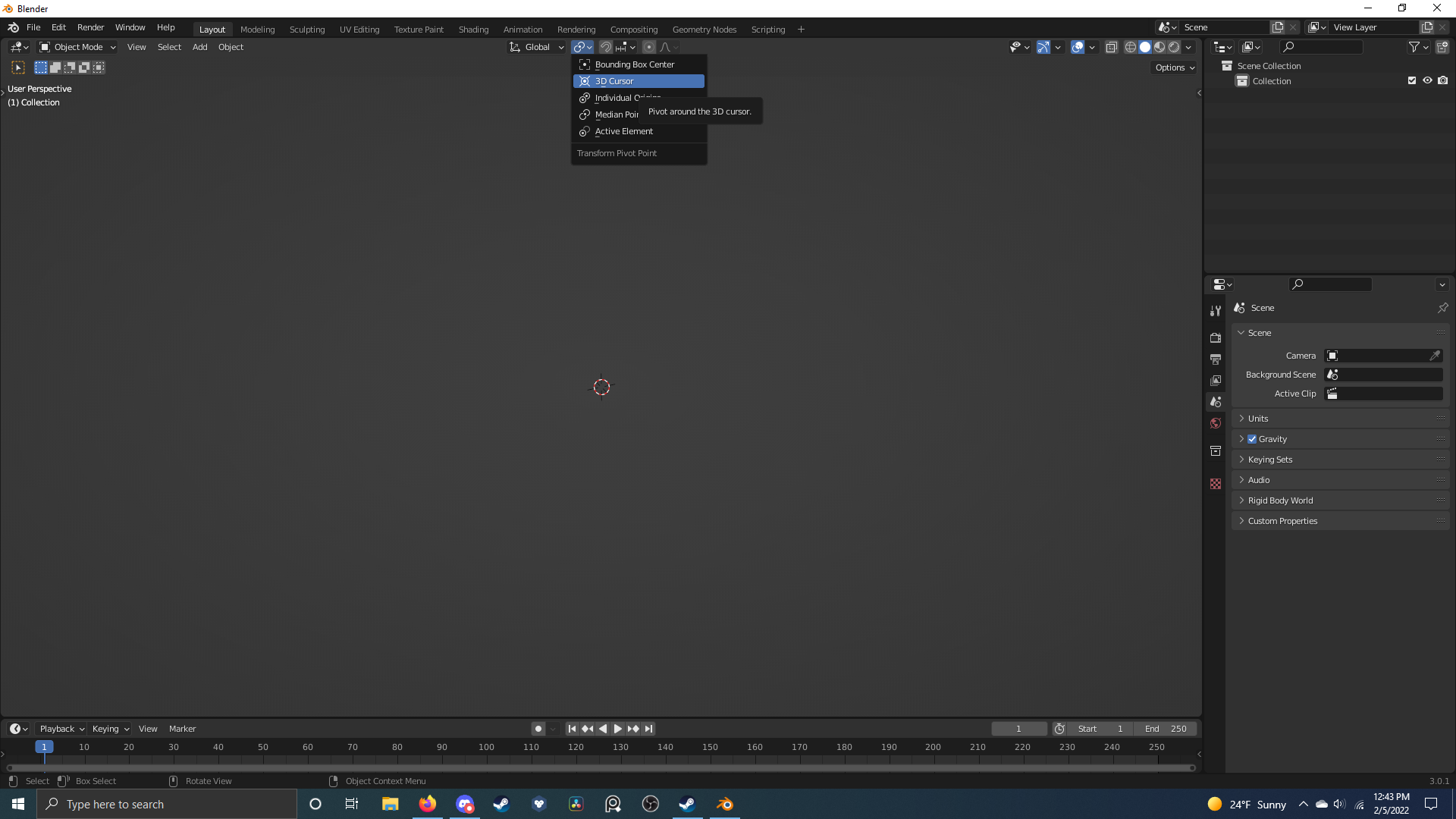Toggle X-Ray view icon

click(1111, 47)
